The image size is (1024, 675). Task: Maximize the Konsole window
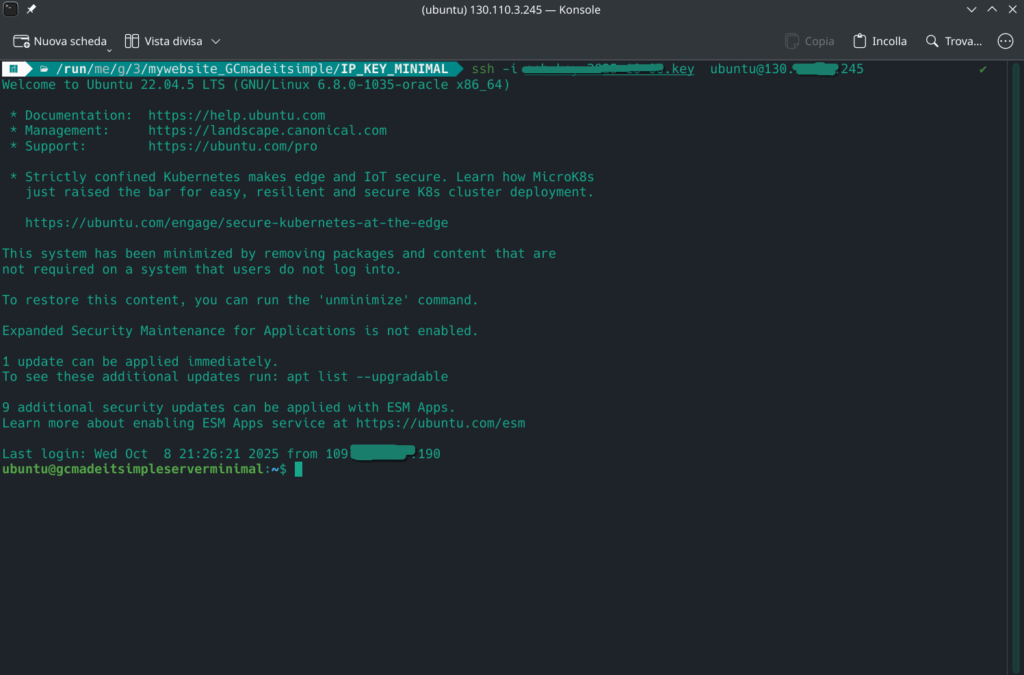click(991, 10)
